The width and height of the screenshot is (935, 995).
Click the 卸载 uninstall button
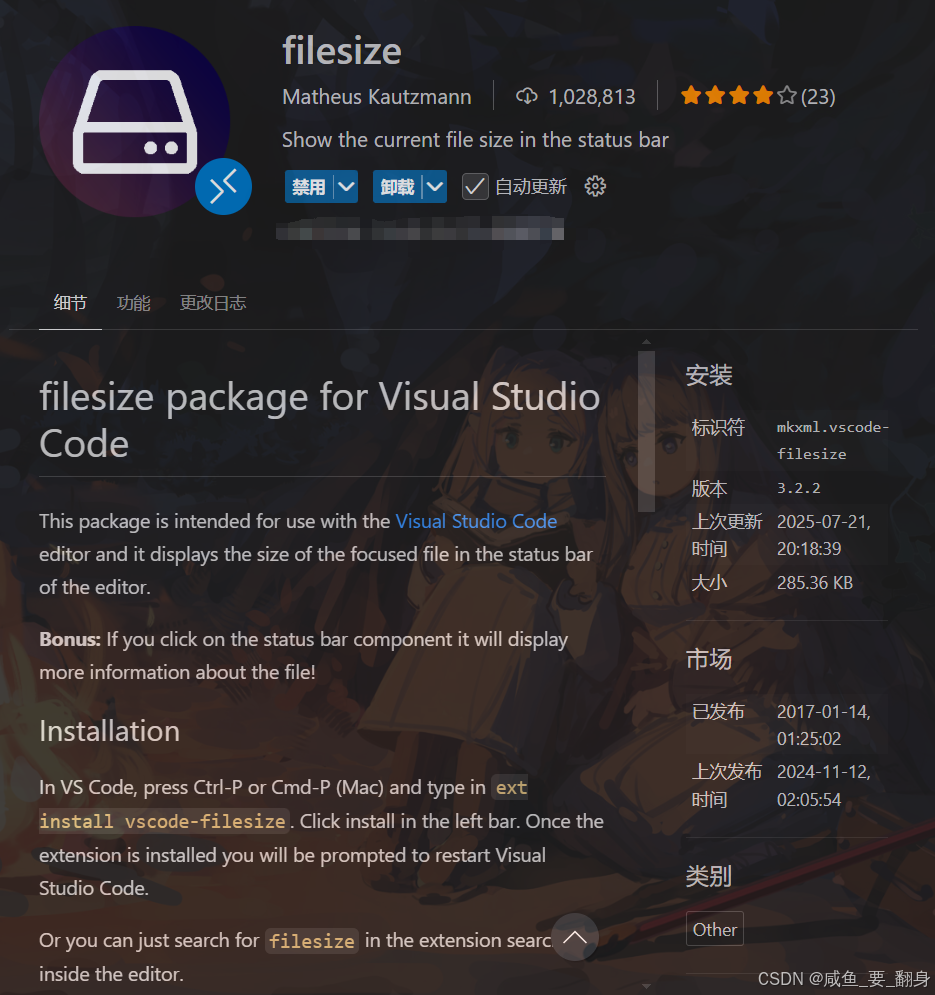coord(397,187)
